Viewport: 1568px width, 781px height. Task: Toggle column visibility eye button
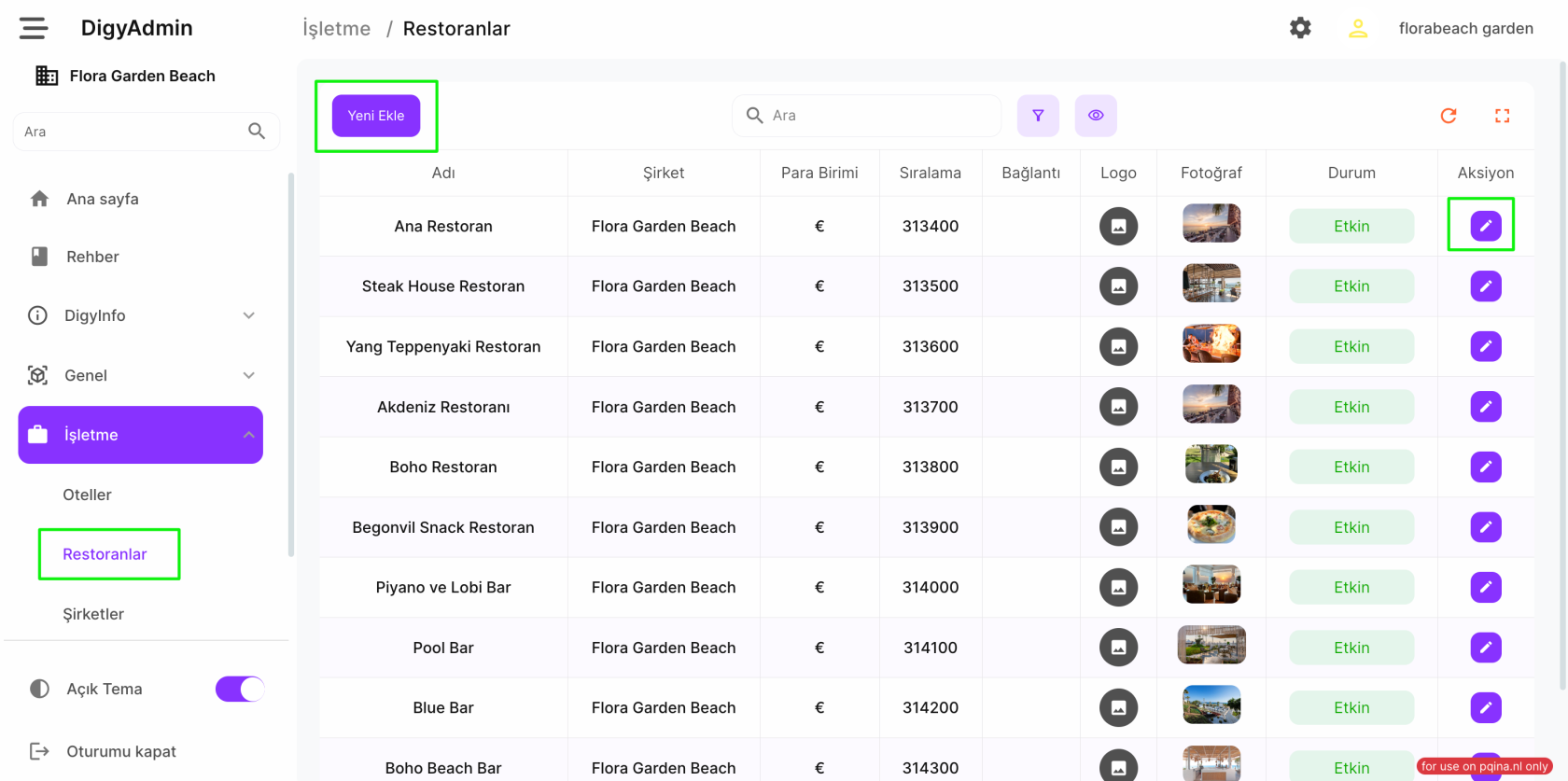[1096, 116]
